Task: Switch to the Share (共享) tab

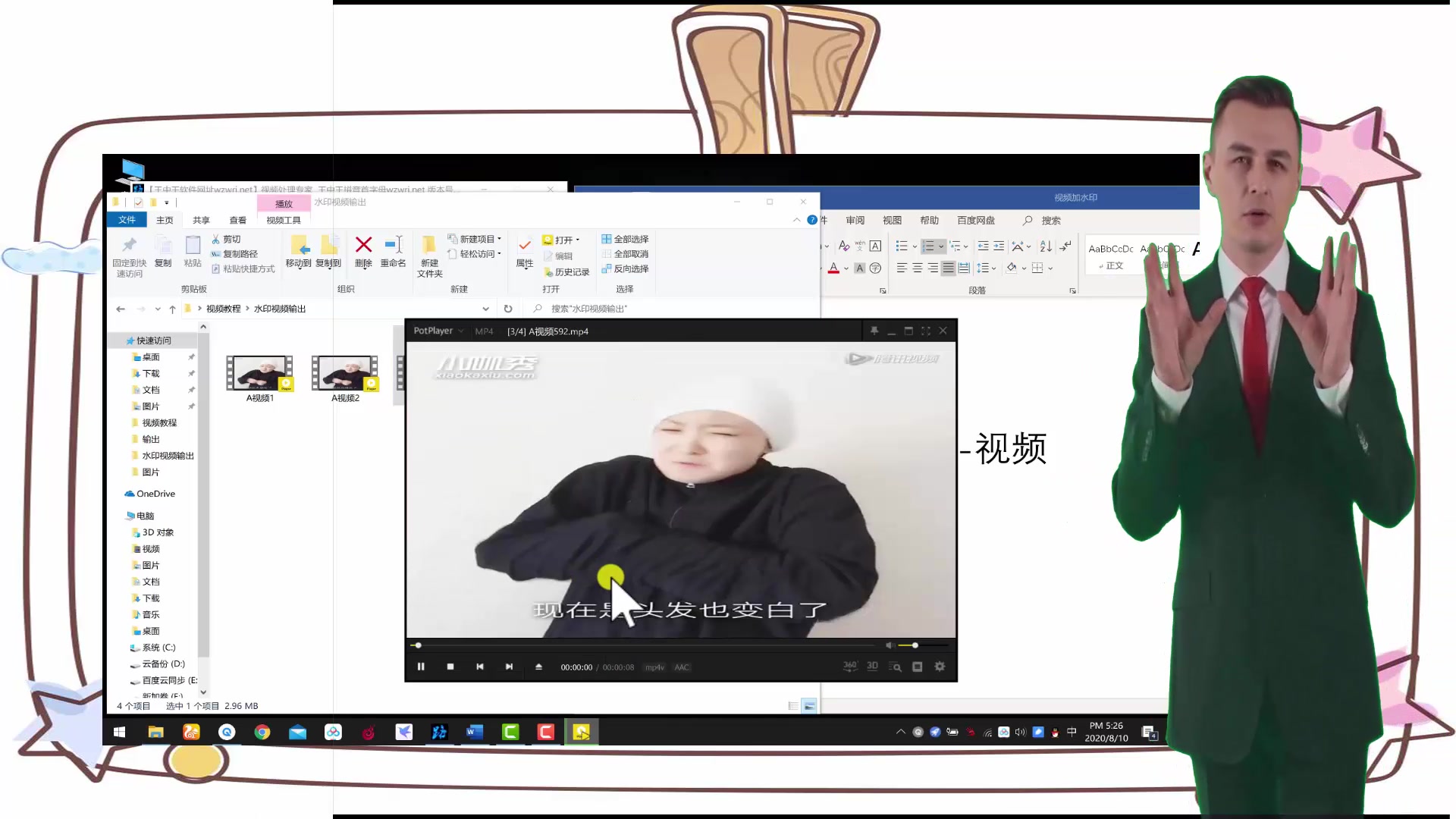Action: pyautogui.click(x=201, y=220)
